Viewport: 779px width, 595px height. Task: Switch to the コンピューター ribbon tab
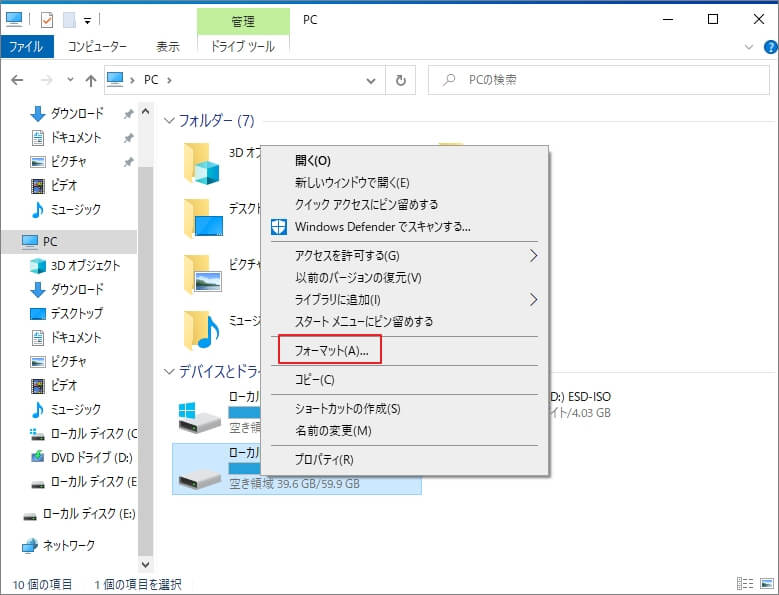[97, 47]
